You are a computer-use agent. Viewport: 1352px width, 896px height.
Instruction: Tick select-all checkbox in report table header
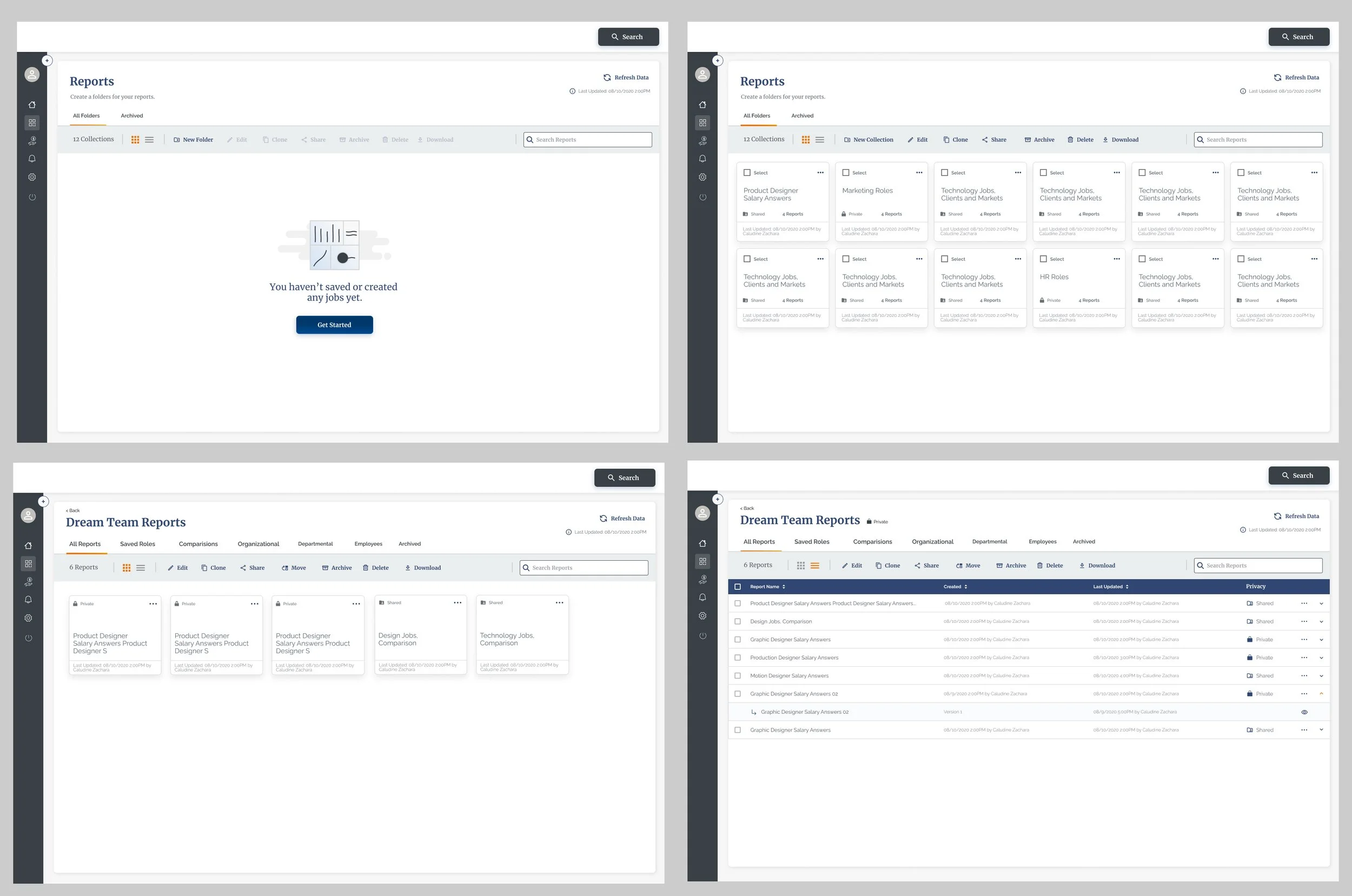(738, 587)
